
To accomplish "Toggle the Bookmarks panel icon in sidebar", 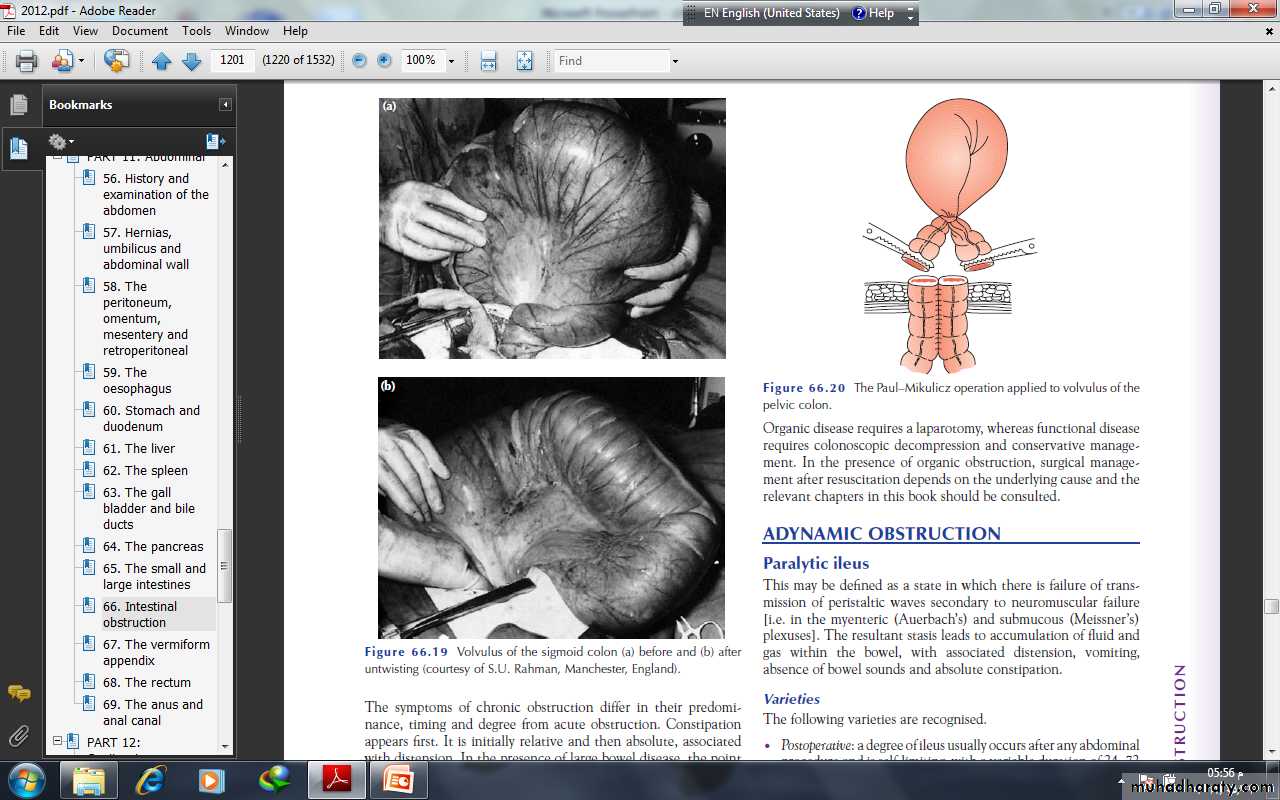I will (19, 149).
